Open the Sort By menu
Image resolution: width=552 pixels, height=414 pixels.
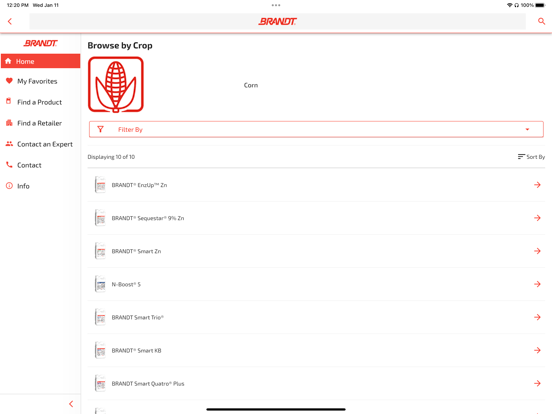[x=531, y=157]
